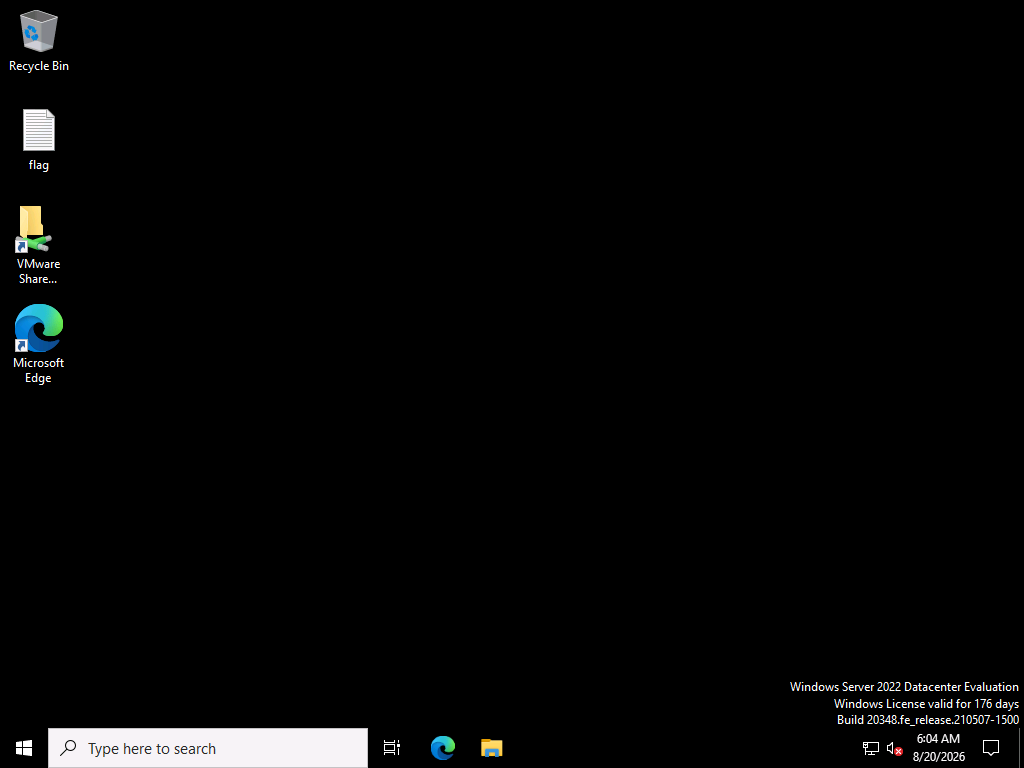Screen dimensions: 1024x768
Task: Click the search magnifier icon in taskbar
Action: pyautogui.click(x=68, y=748)
